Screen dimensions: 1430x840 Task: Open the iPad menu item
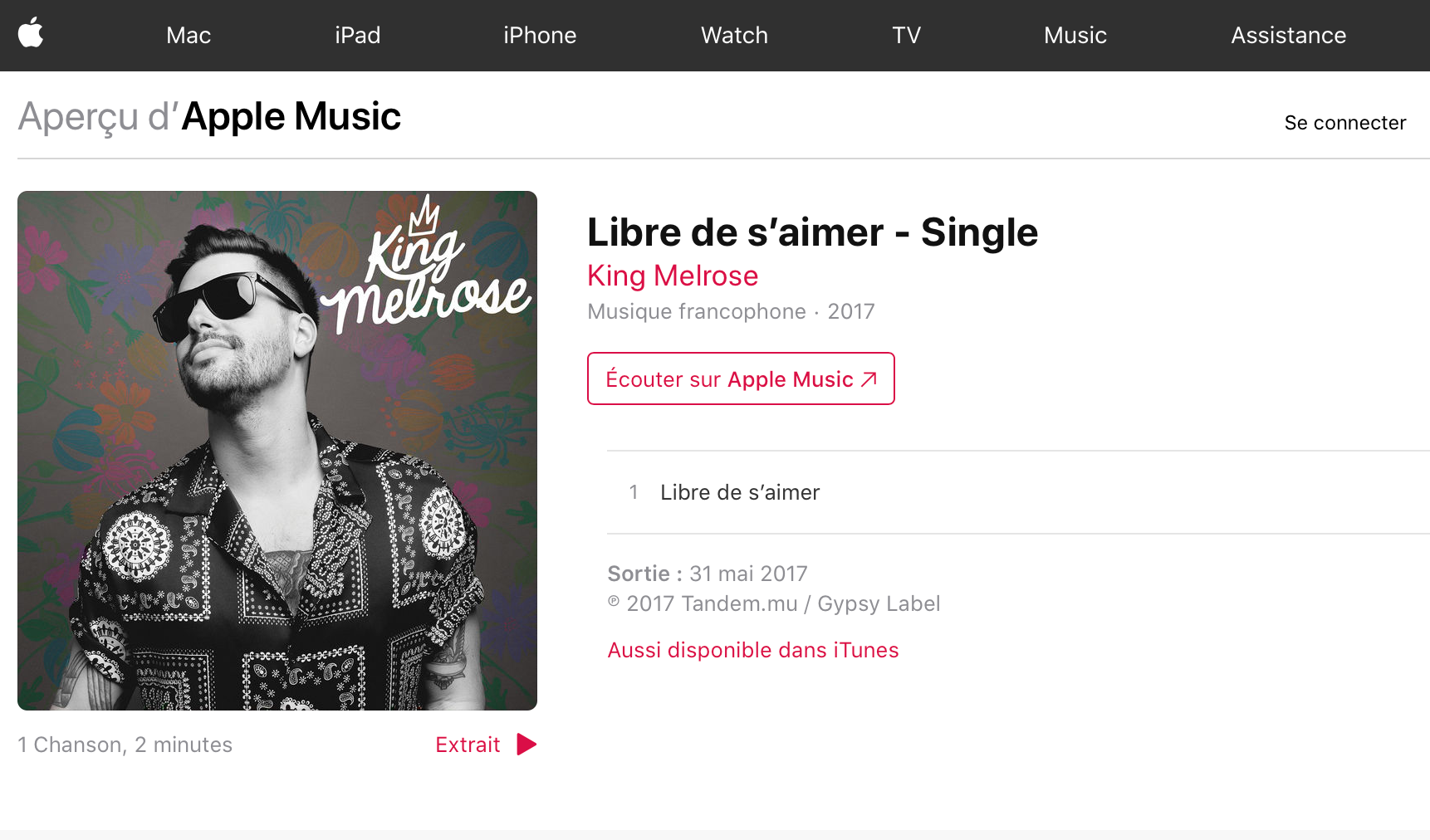358,35
